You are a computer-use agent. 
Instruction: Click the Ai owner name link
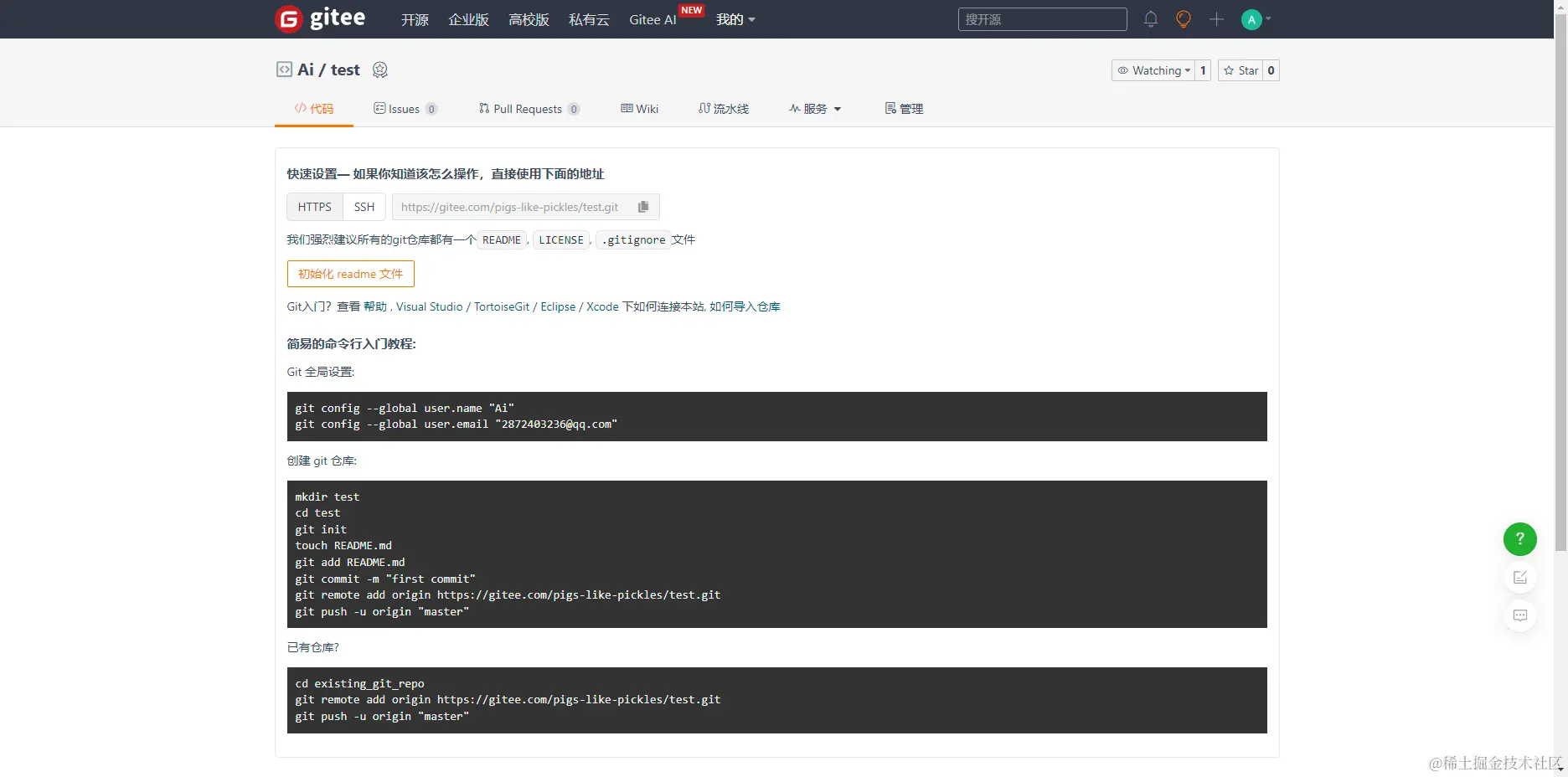(306, 69)
